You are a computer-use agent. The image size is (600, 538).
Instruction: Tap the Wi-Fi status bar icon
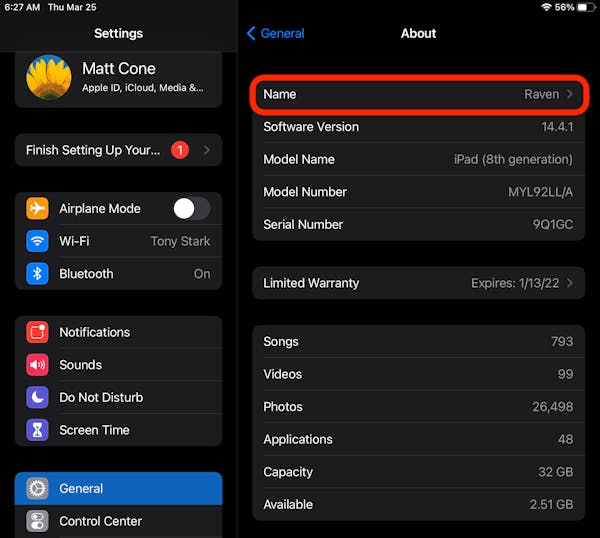(546, 7)
